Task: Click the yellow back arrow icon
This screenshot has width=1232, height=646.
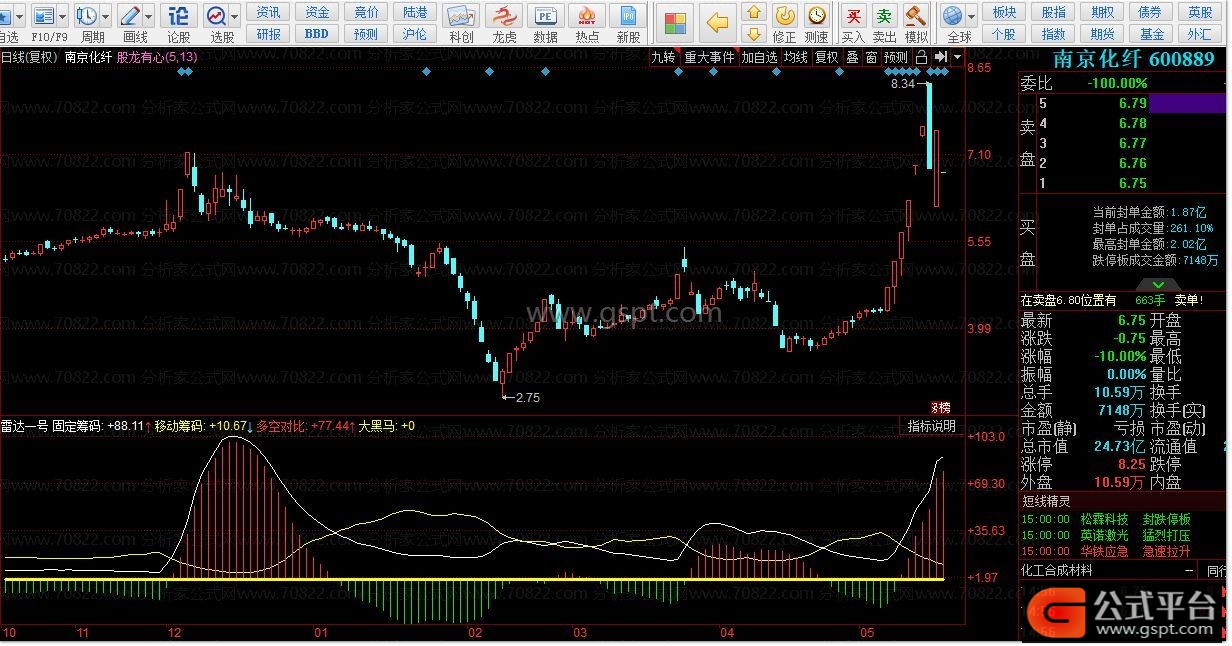Action: [x=716, y=22]
